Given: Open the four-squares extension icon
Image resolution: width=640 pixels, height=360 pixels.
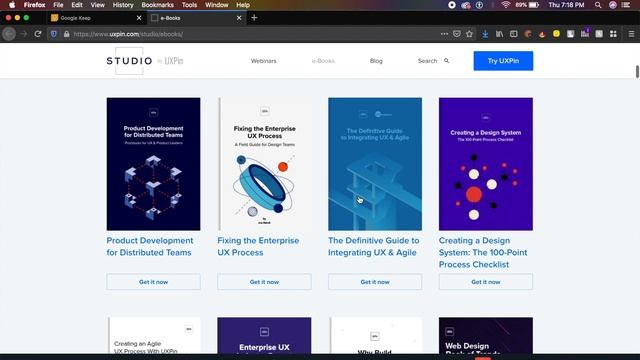Looking at the screenshot, I should click(x=613, y=34).
